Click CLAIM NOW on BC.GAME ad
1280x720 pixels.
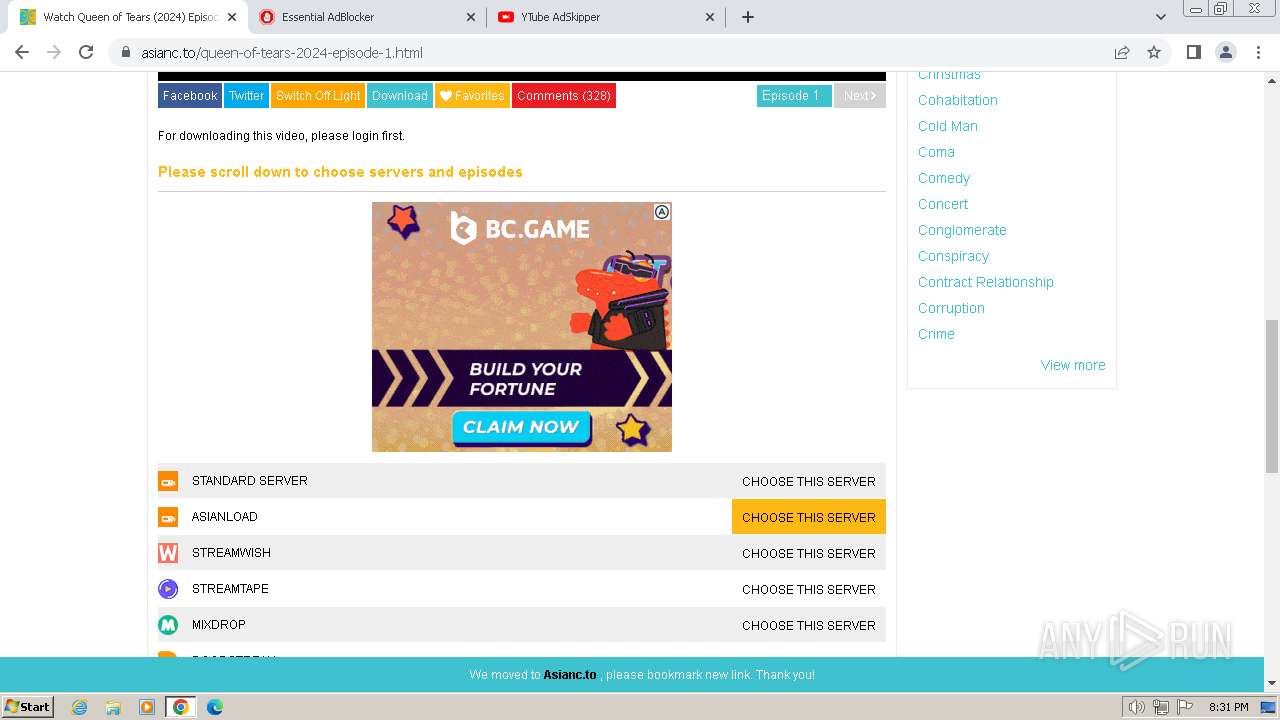click(x=521, y=427)
